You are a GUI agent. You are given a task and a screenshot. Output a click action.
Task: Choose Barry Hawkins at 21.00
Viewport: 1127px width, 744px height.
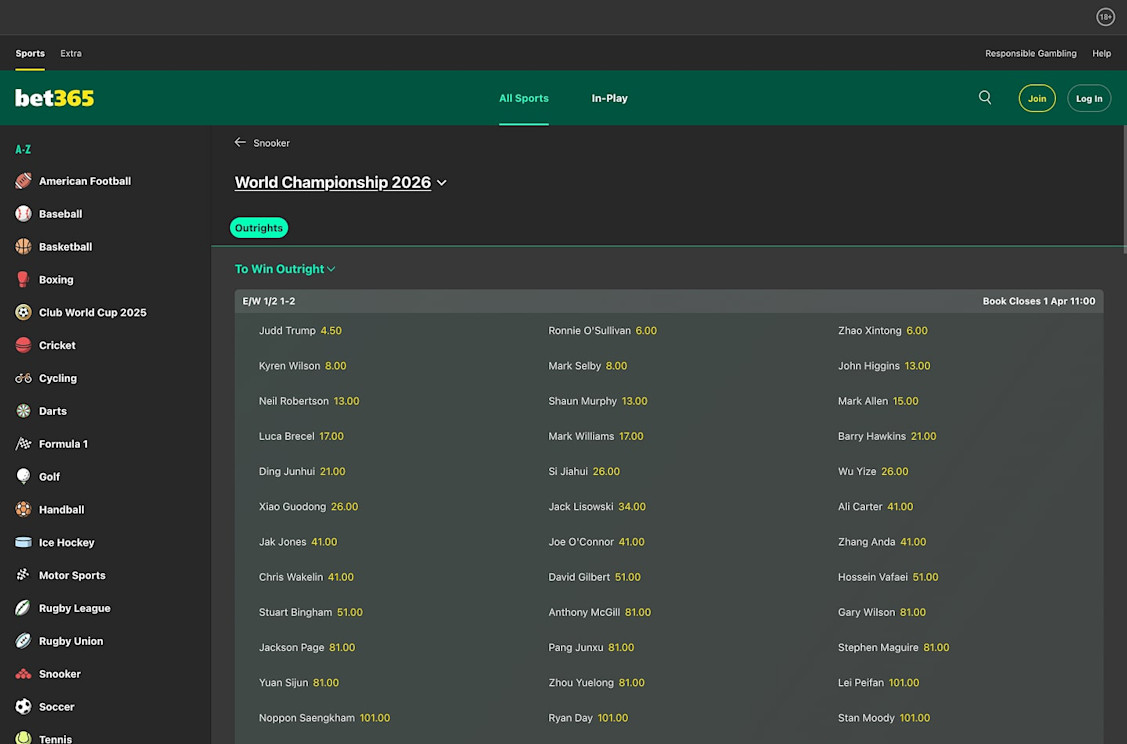(887, 436)
